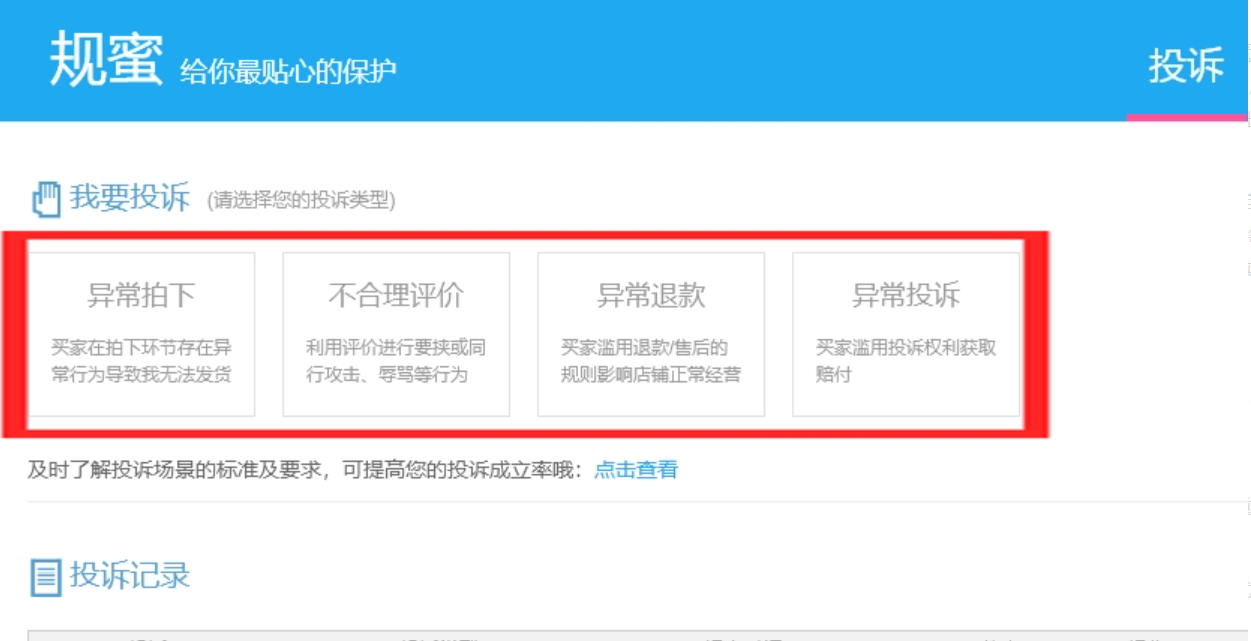Click the document icon beside 投诉记录
Screen dimensions: 1251x641
46,577
